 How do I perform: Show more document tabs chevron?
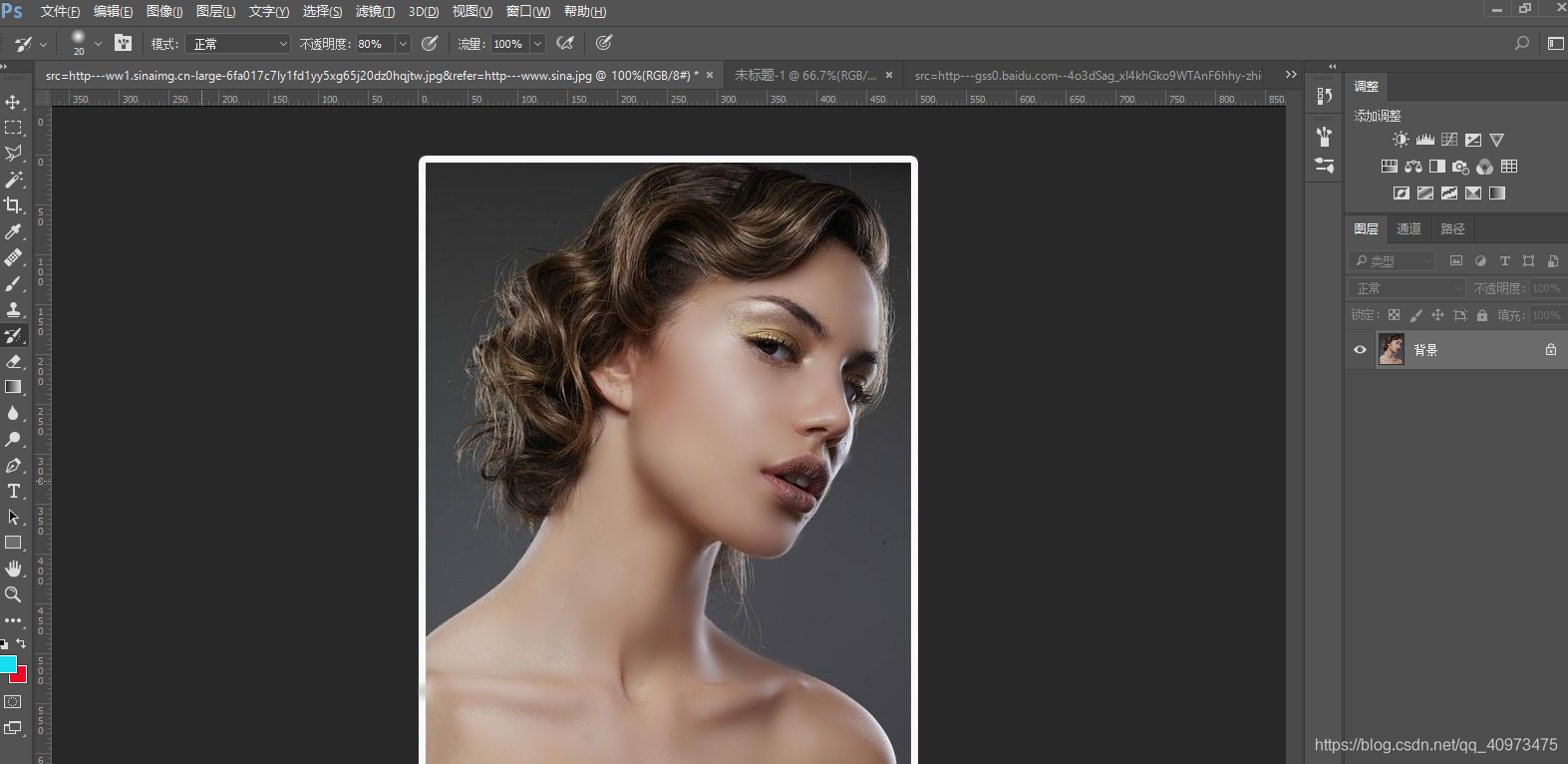pyautogui.click(x=1291, y=75)
